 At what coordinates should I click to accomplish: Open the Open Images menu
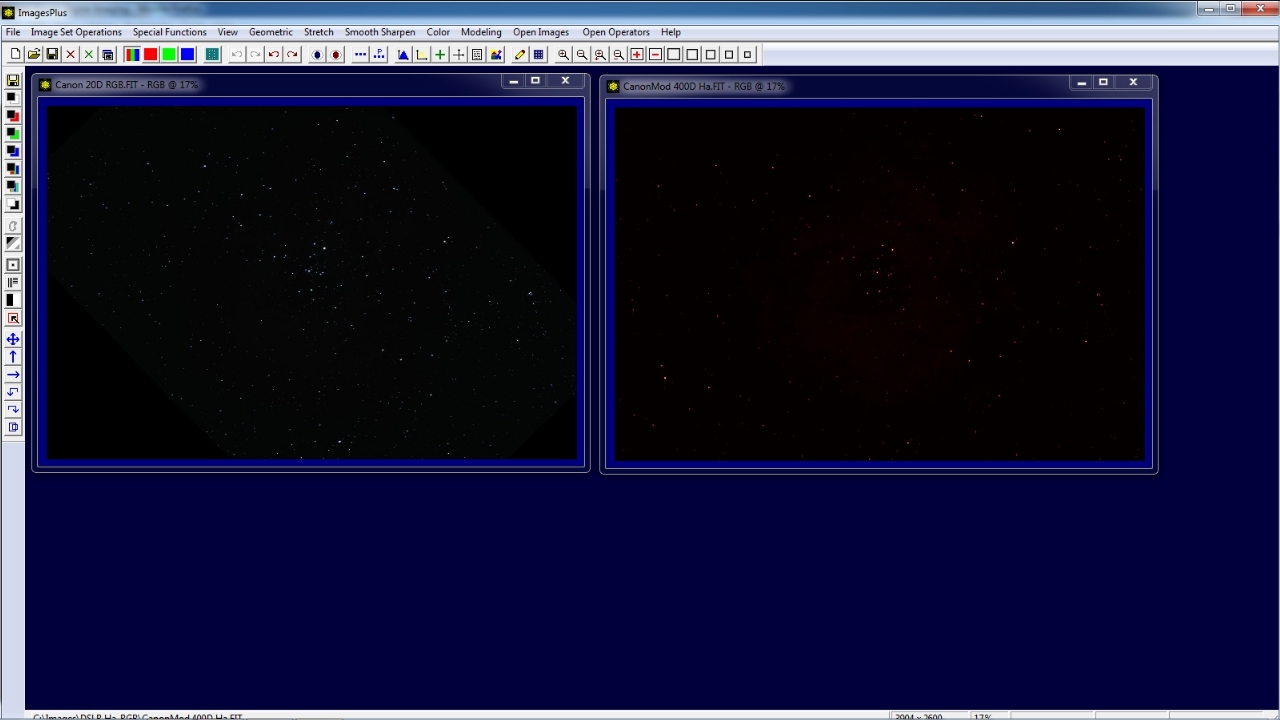(x=541, y=32)
